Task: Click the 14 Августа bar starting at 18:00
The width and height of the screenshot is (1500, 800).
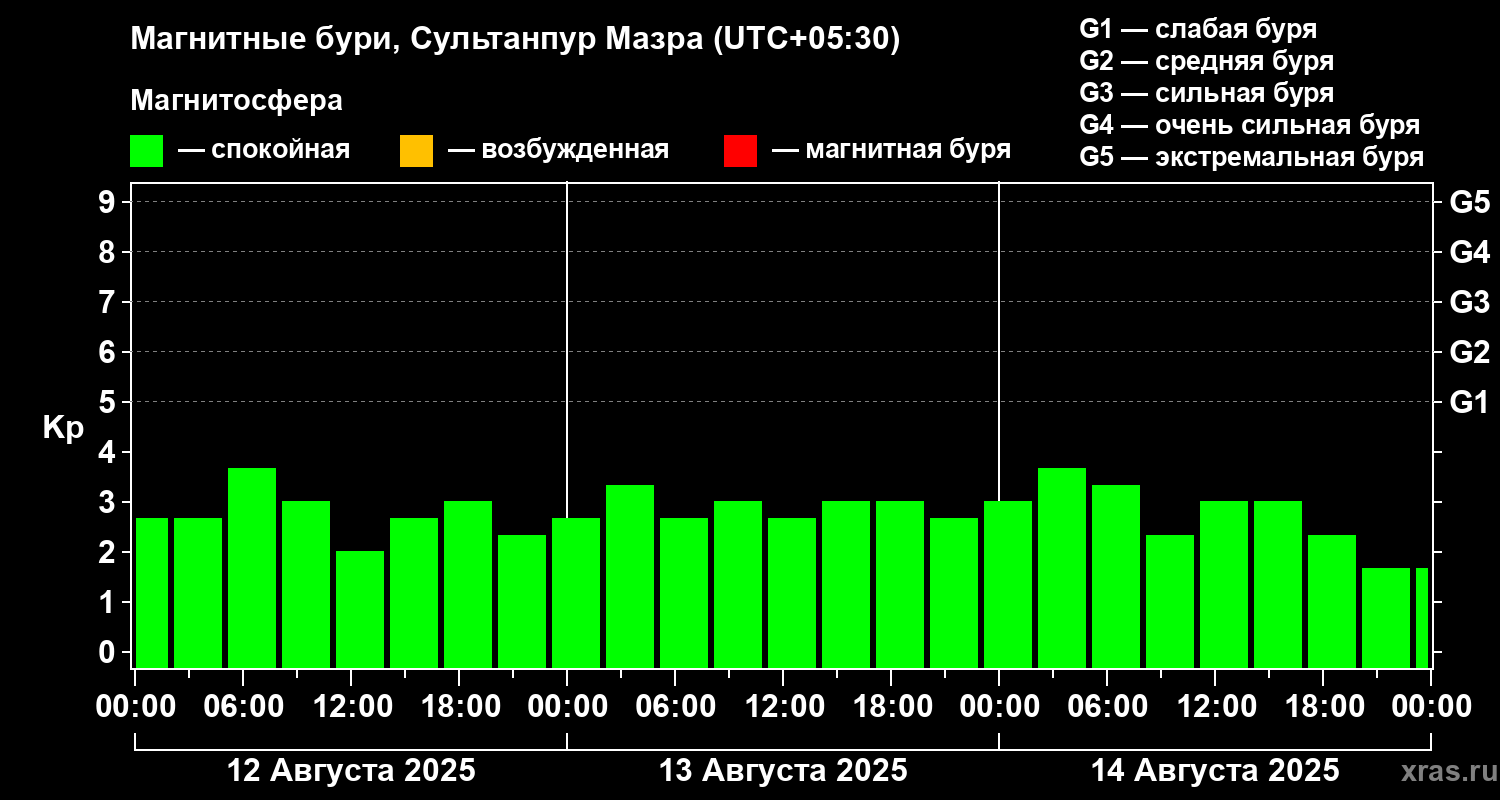Action: 1332,601
